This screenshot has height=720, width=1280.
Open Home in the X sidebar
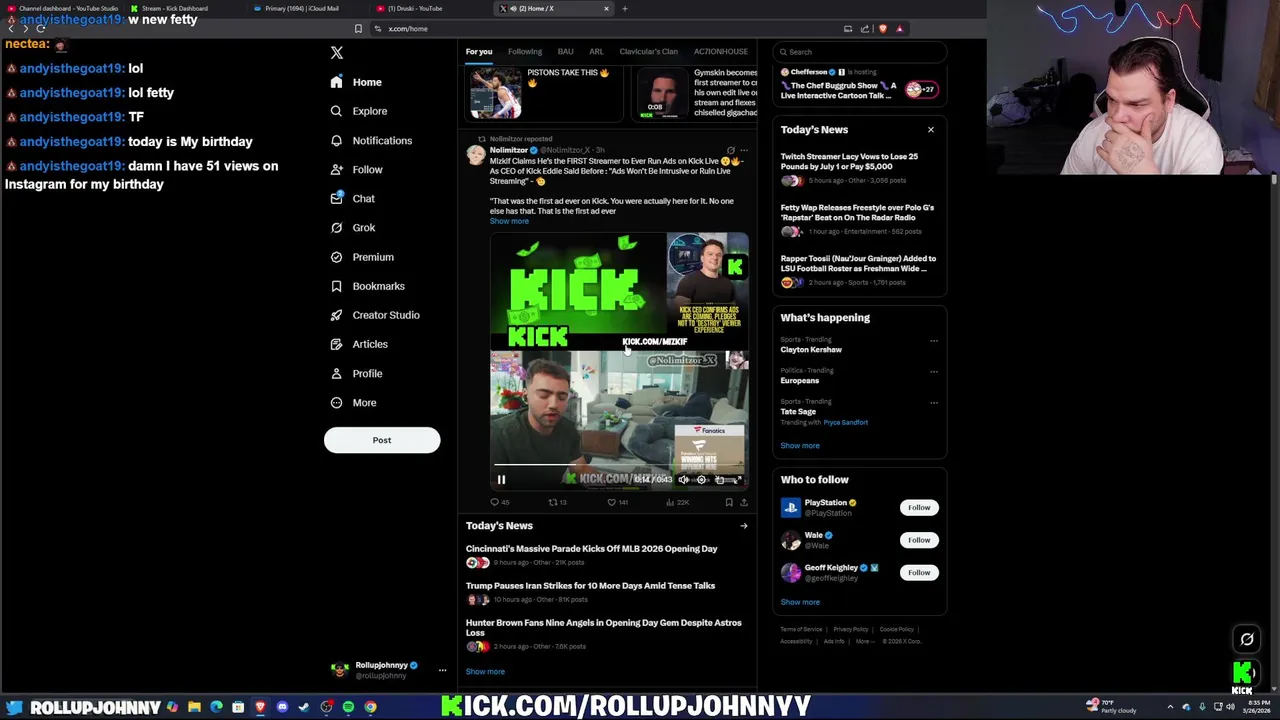(356, 82)
